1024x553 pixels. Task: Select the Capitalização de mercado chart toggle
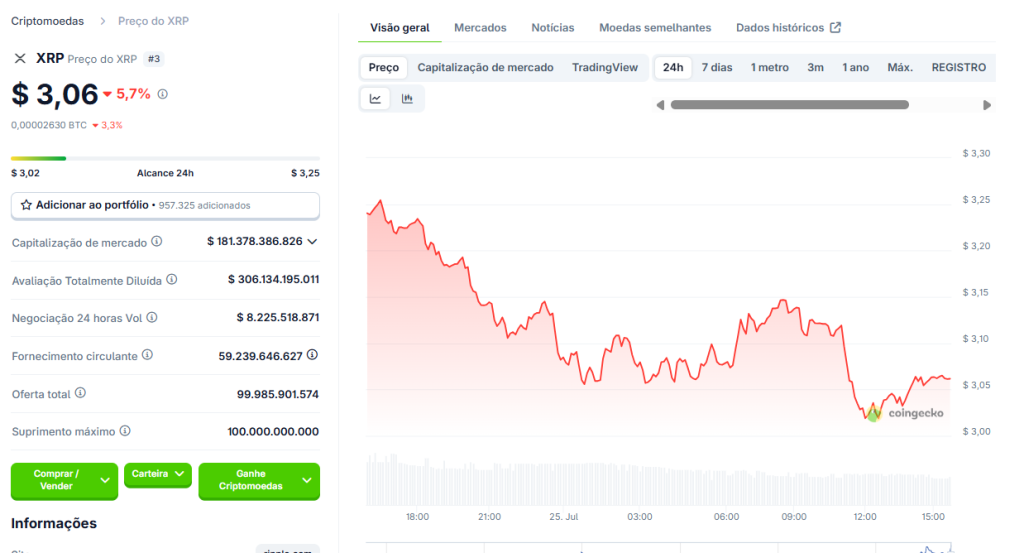coord(485,67)
